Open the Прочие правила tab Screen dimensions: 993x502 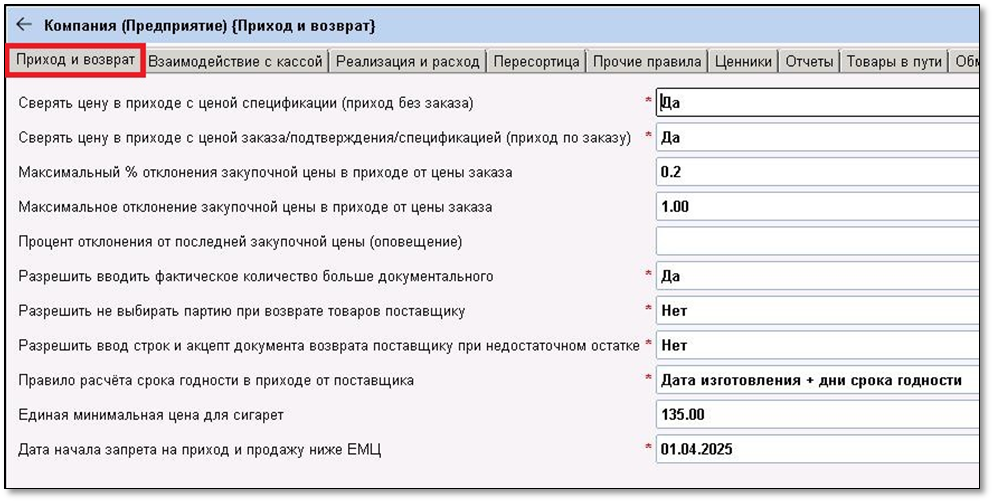click(x=647, y=62)
